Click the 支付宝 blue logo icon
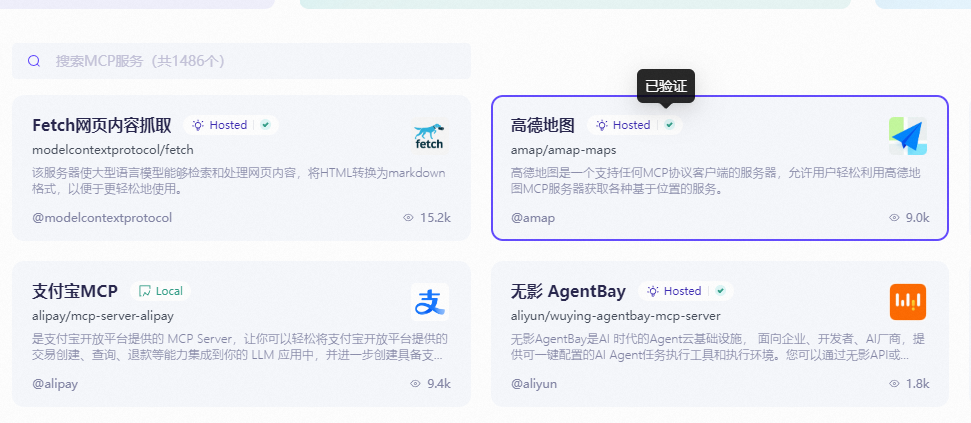This screenshot has width=971, height=423. [430, 302]
